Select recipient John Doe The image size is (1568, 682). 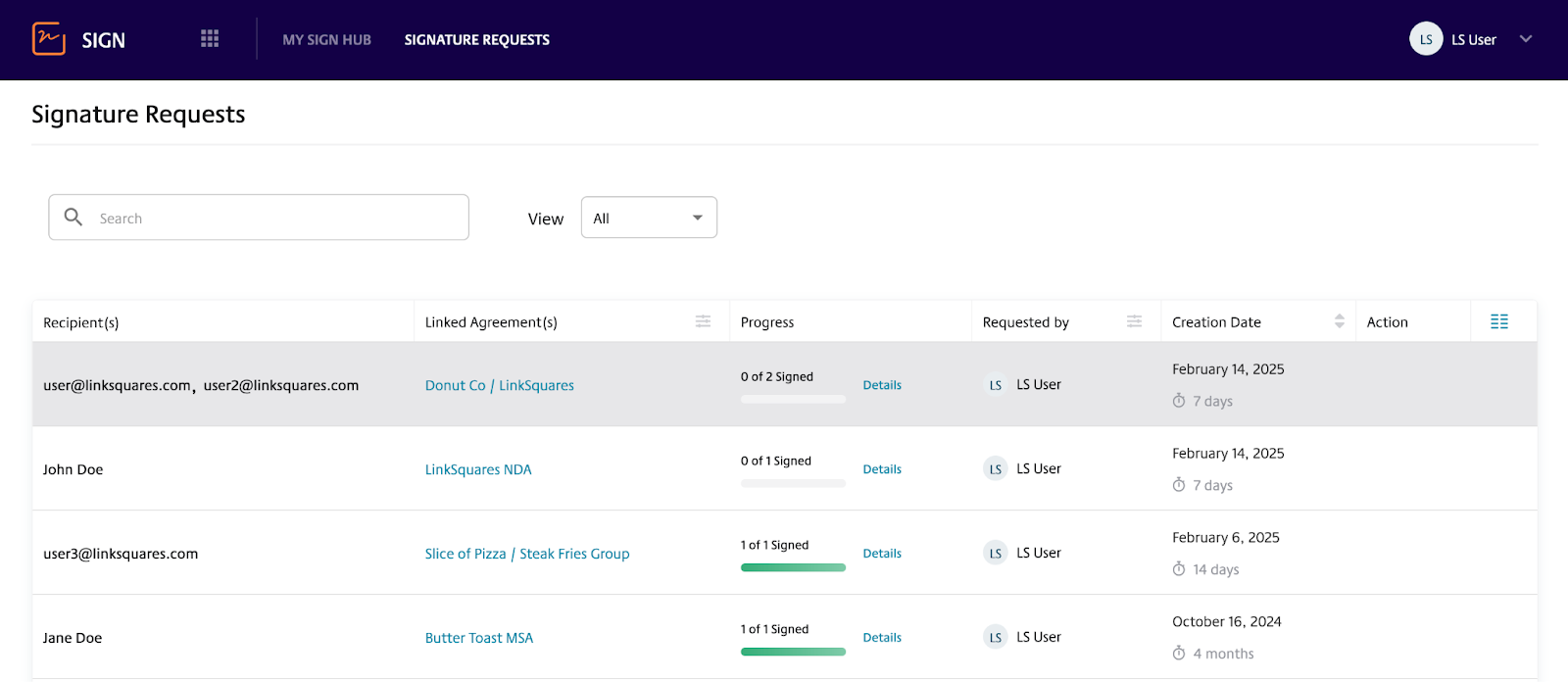coord(73,469)
